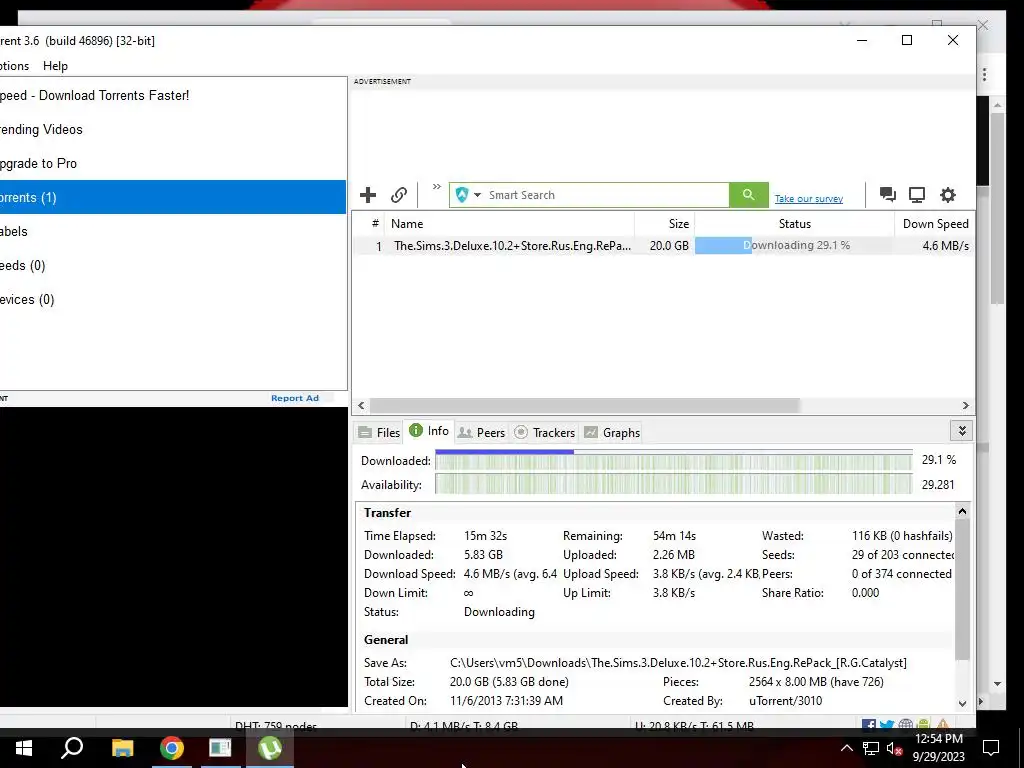Click the remote monitor icon in toolbar

(917, 195)
